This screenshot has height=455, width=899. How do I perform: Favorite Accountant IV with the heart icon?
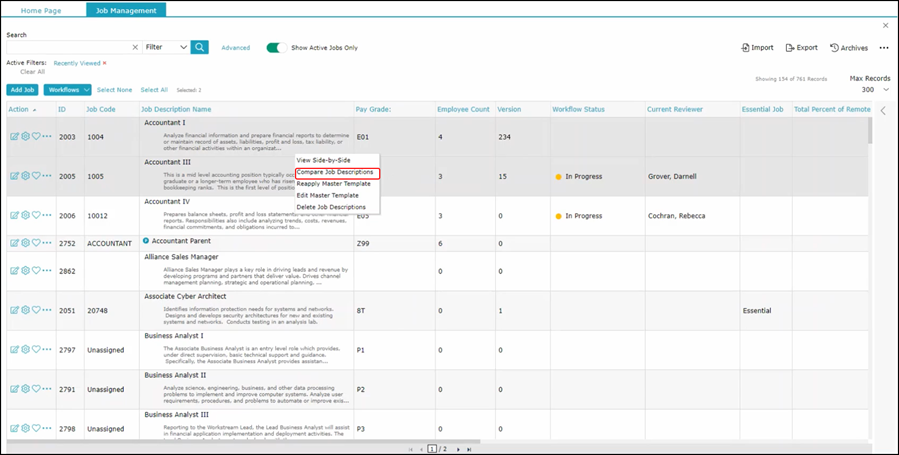click(x=36, y=215)
